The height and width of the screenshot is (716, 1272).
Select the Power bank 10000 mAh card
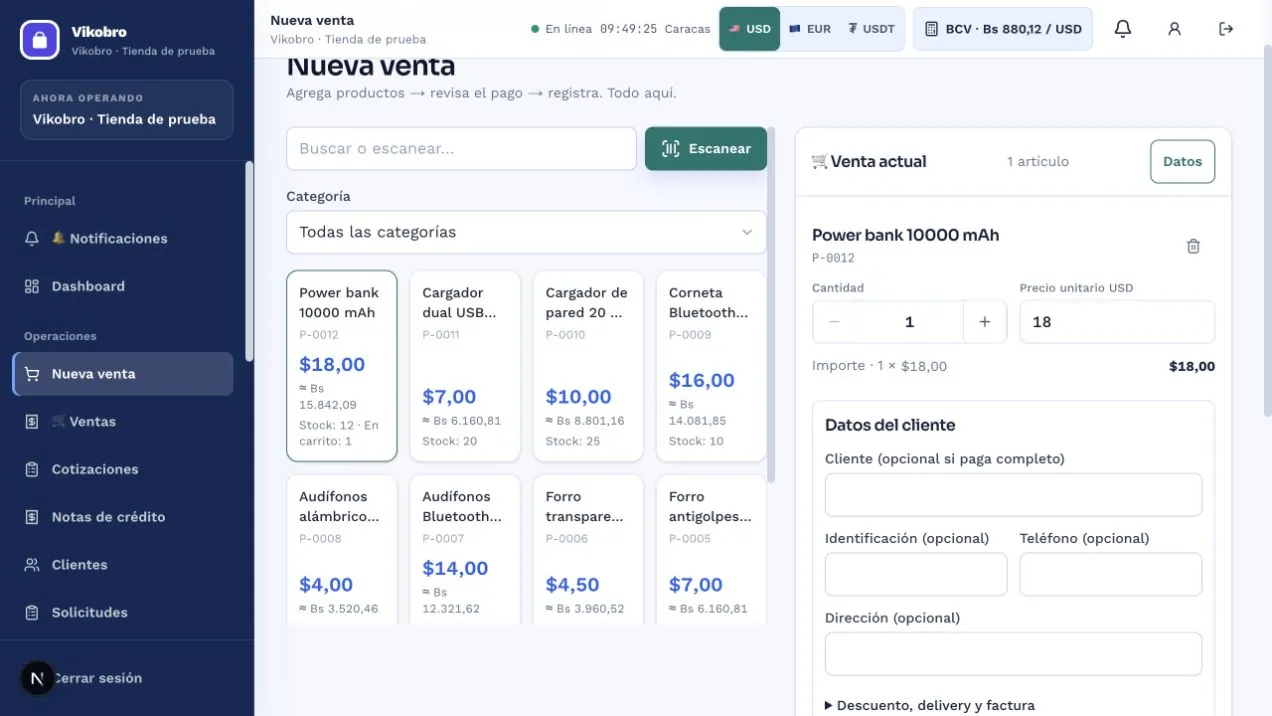click(x=342, y=366)
